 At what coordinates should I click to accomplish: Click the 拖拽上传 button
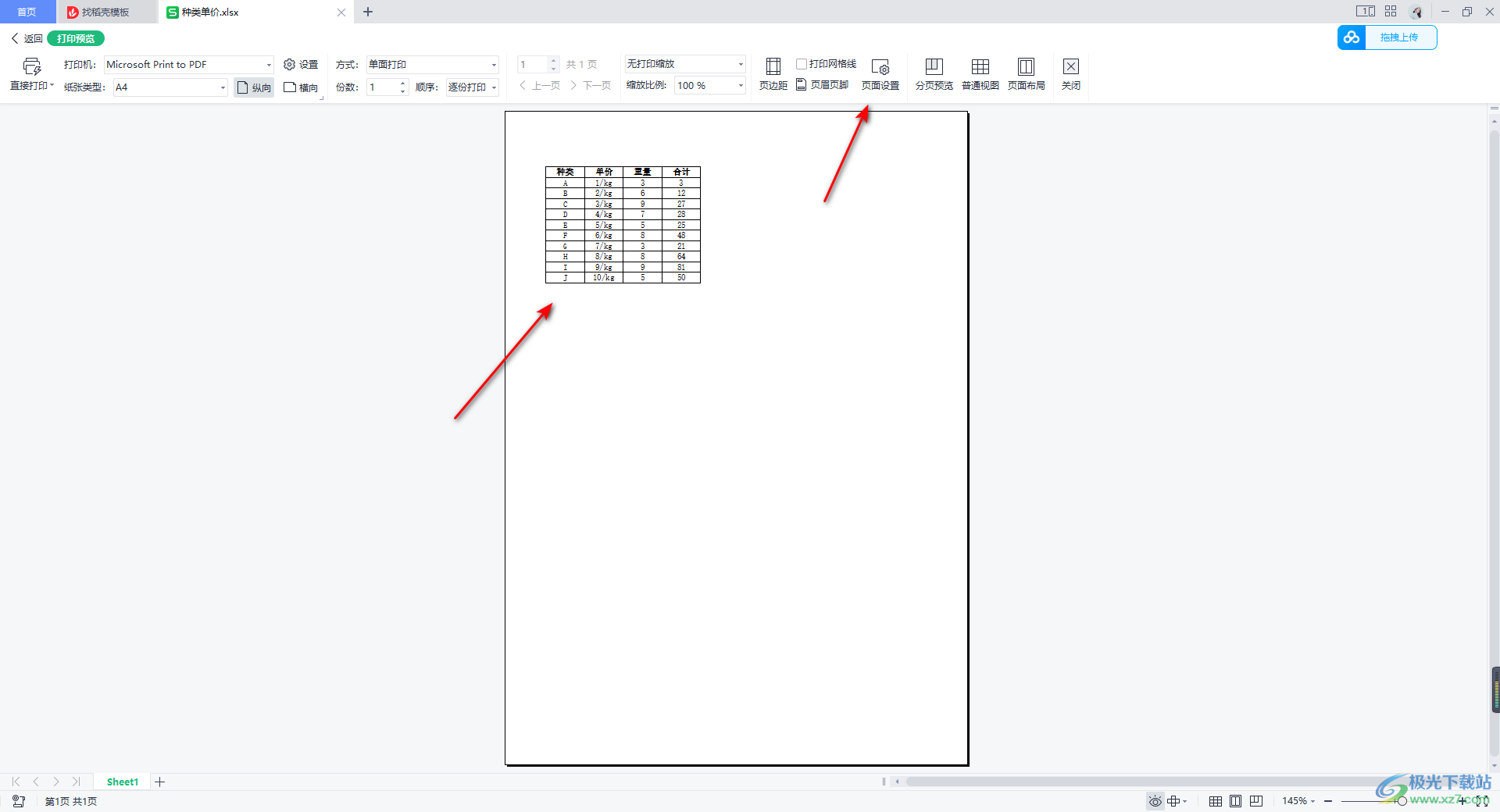pyautogui.click(x=1399, y=37)
